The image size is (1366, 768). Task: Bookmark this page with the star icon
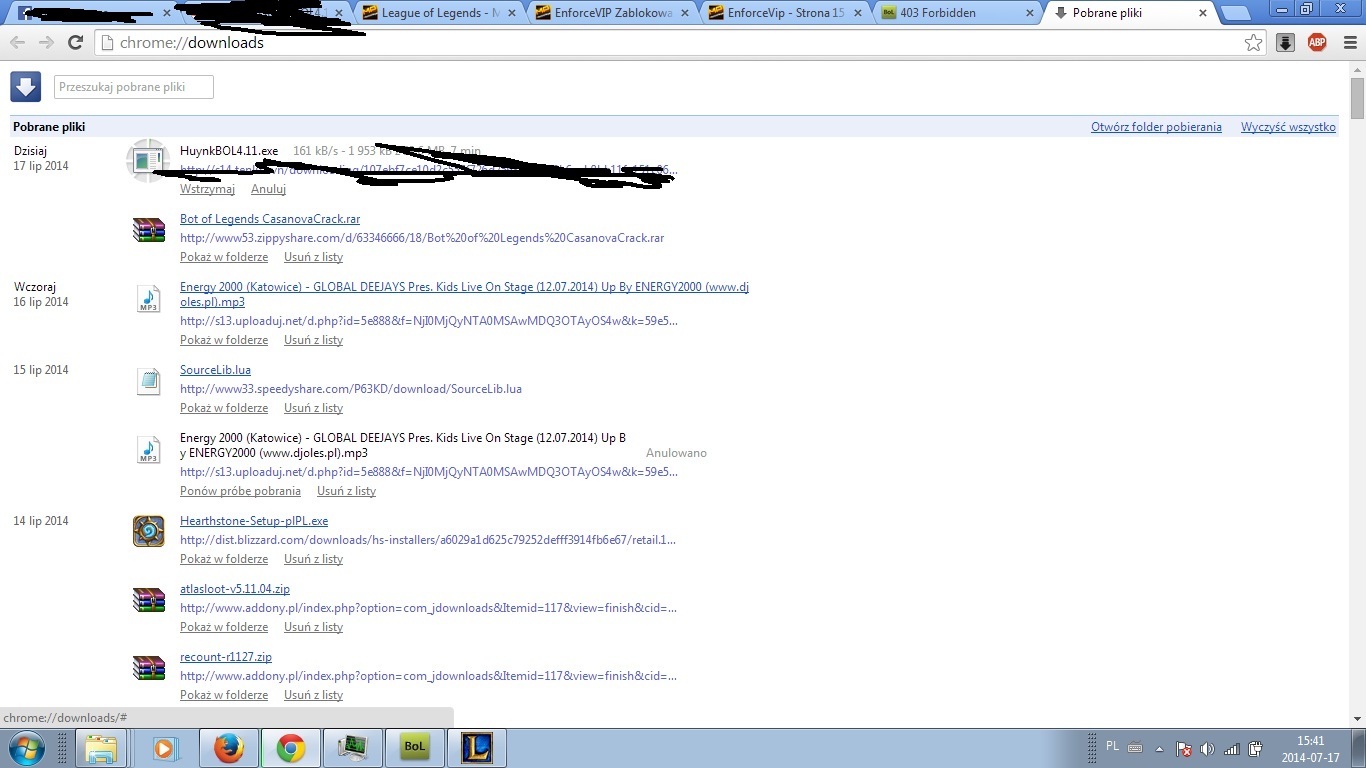pos(1253,42)
